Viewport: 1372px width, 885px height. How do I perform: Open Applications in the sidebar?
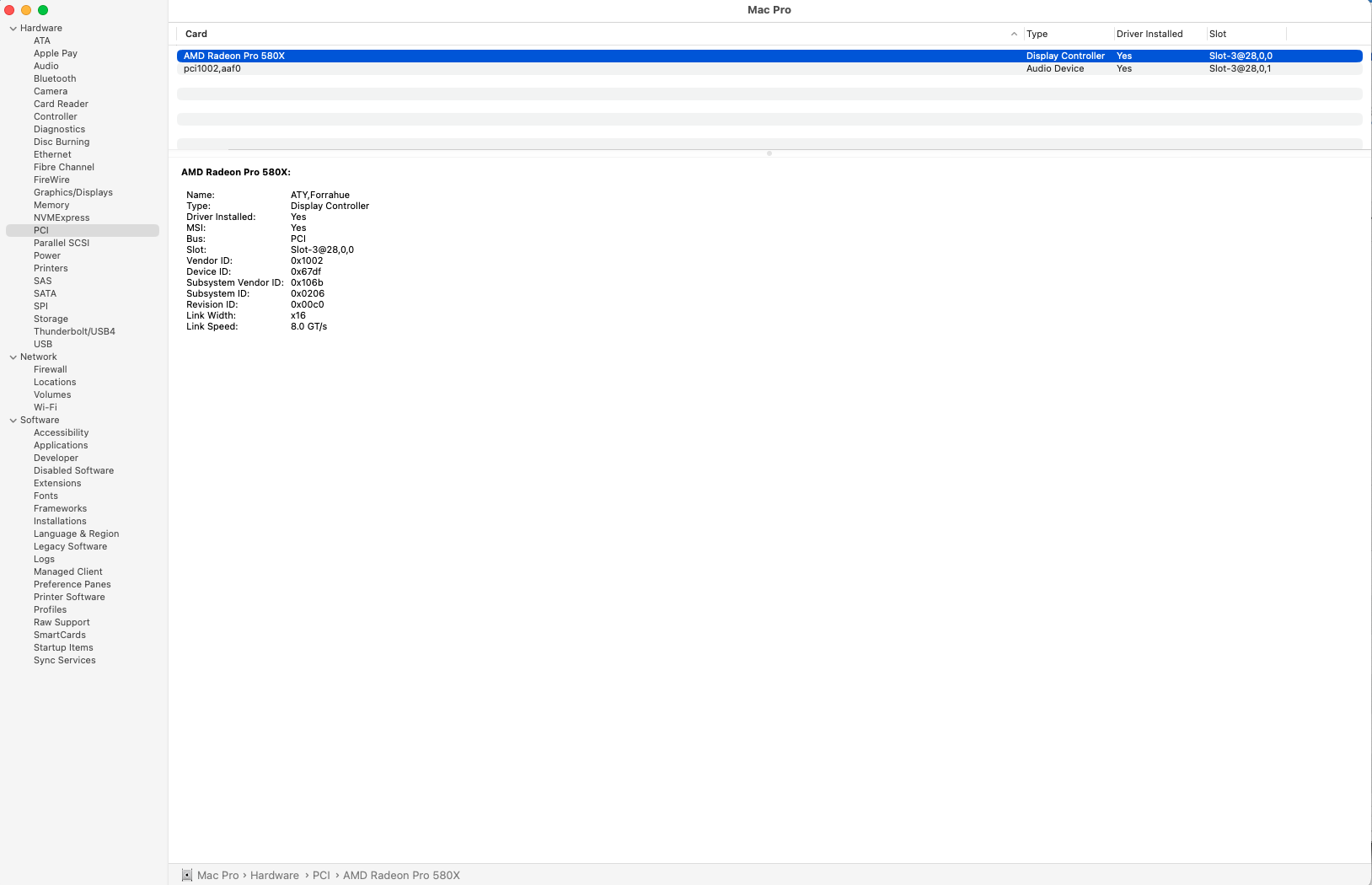click(x=61, y=446)
